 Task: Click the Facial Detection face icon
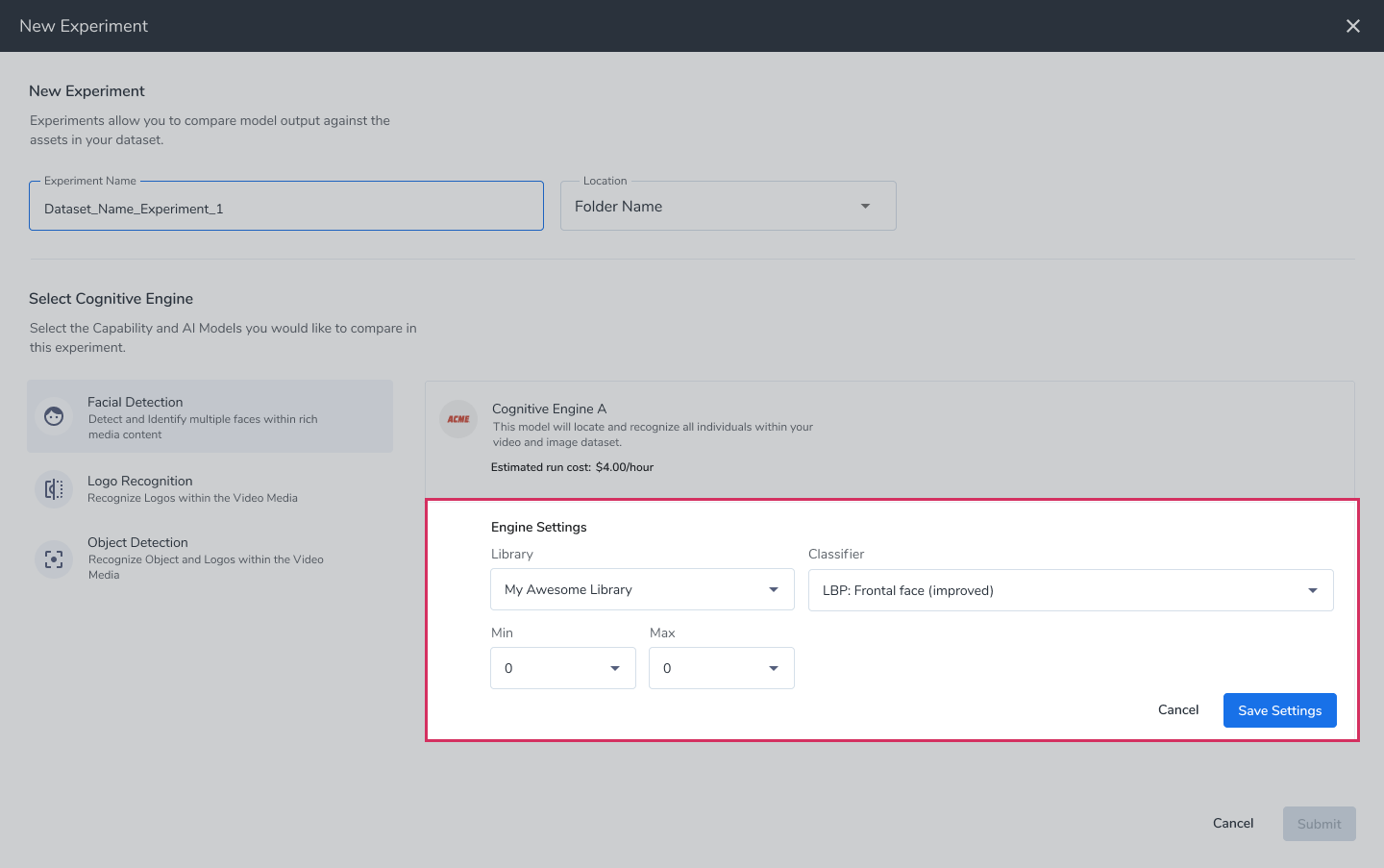click(54, 416)
